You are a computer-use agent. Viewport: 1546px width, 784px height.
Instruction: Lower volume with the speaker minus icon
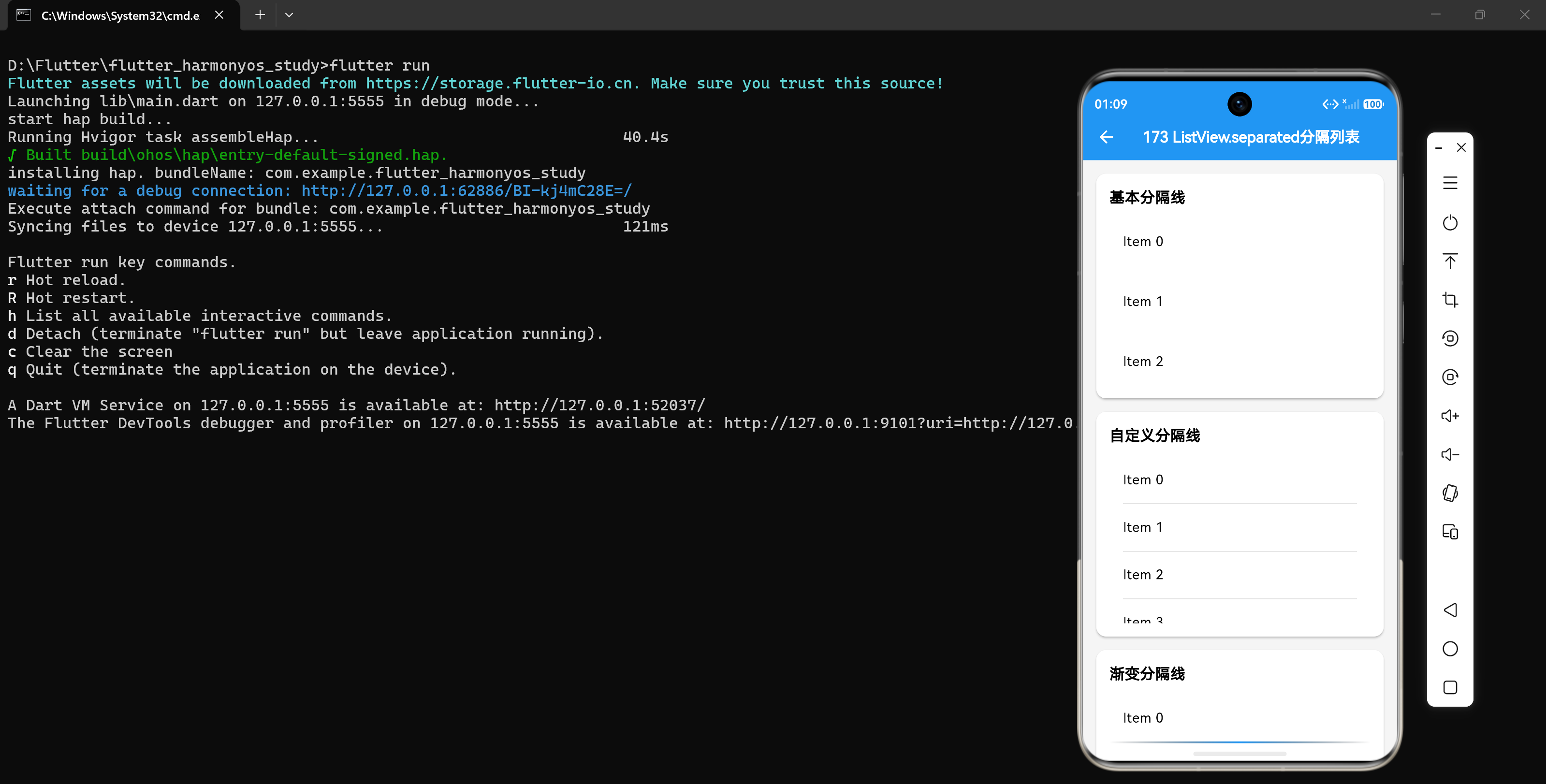1450,454
